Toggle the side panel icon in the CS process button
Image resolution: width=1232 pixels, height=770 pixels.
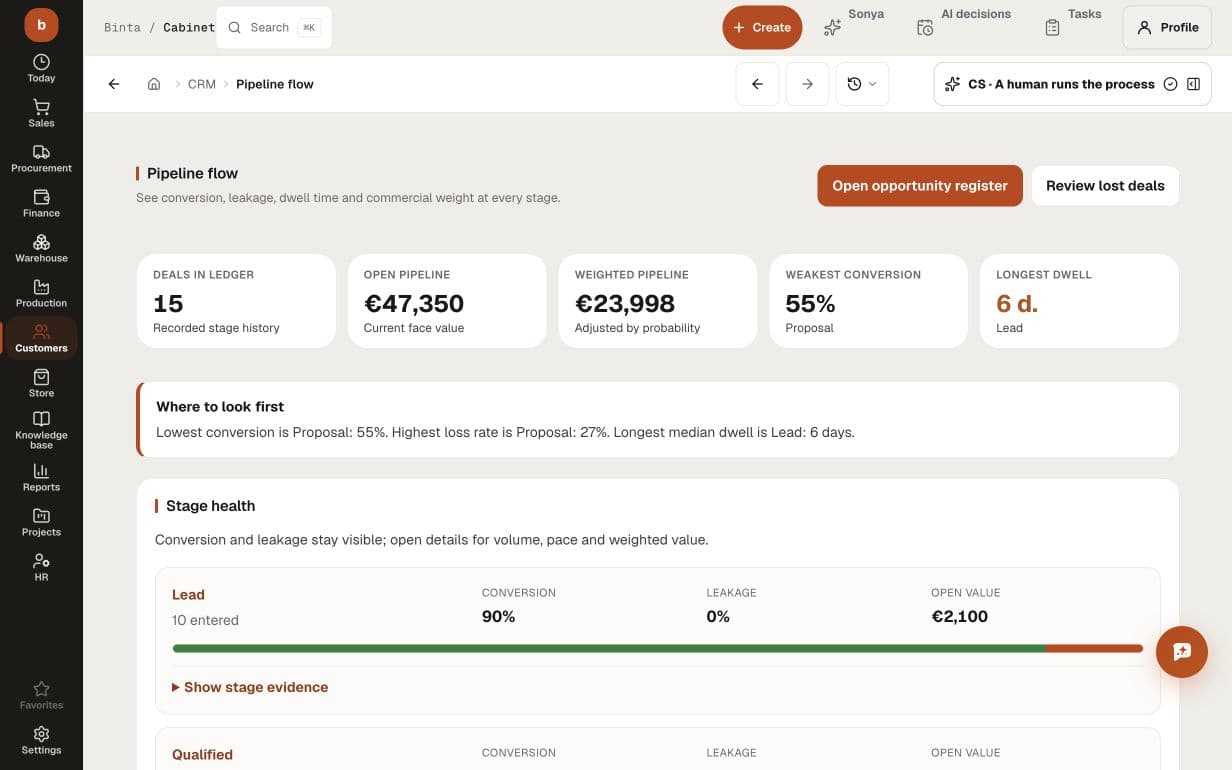coord(1193,84)
